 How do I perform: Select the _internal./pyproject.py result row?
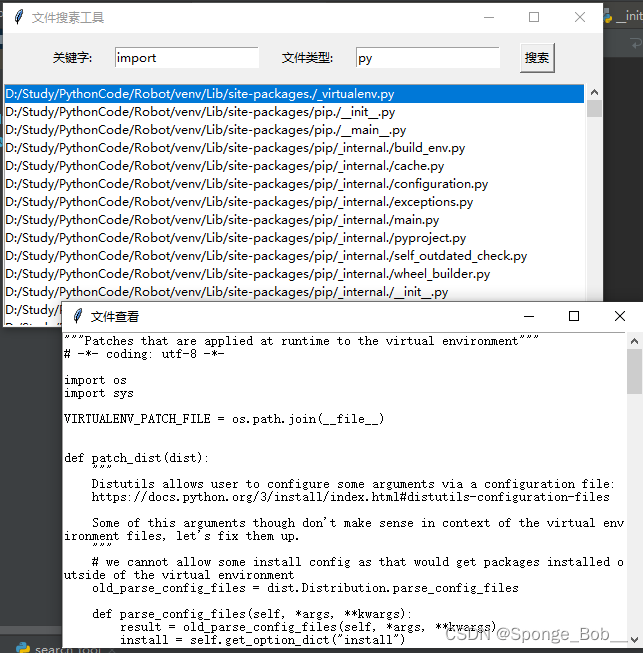pos(294,238)
